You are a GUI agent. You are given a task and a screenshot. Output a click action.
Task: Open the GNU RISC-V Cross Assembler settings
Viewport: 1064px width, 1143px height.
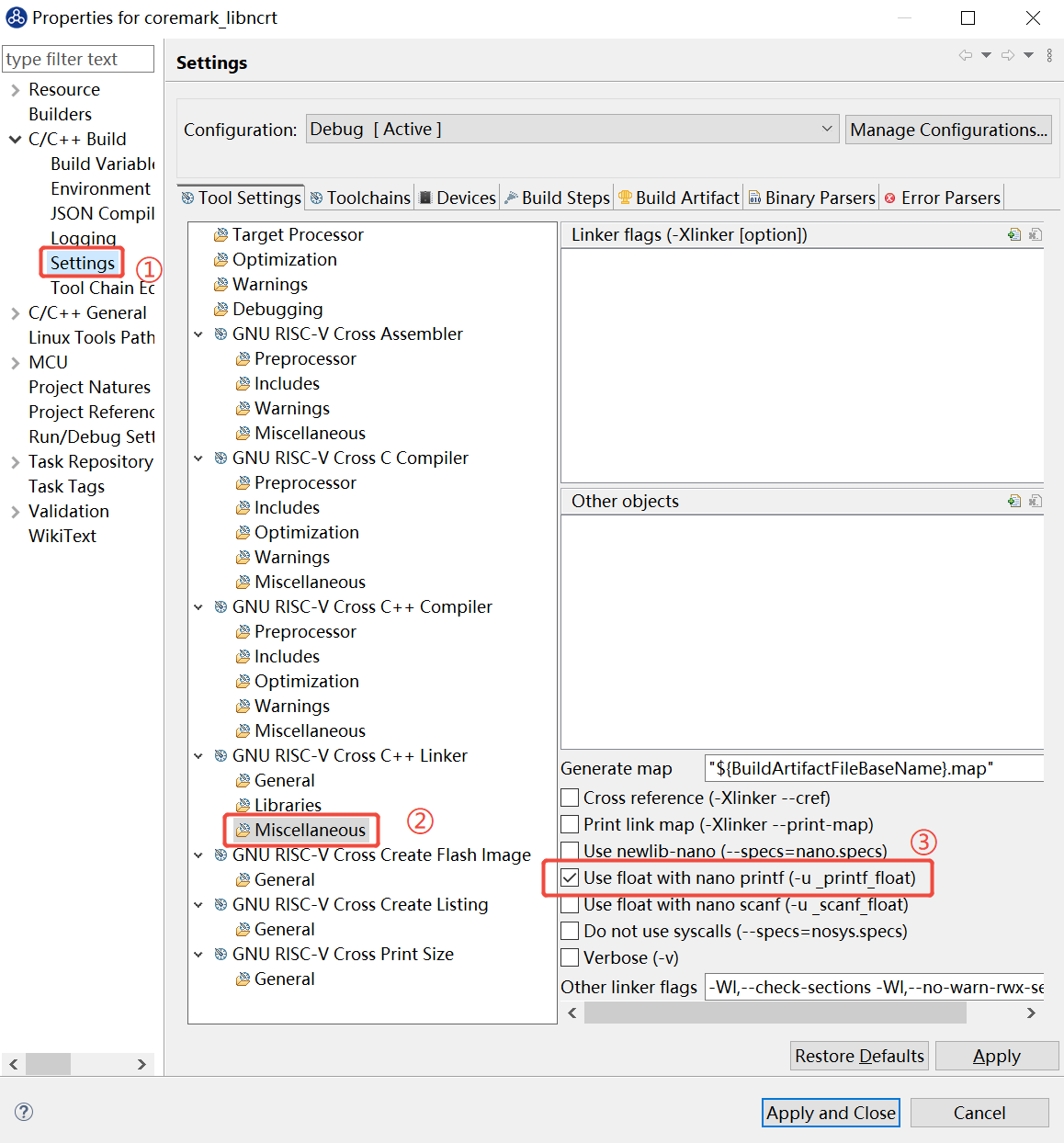[x=347, y=334]
